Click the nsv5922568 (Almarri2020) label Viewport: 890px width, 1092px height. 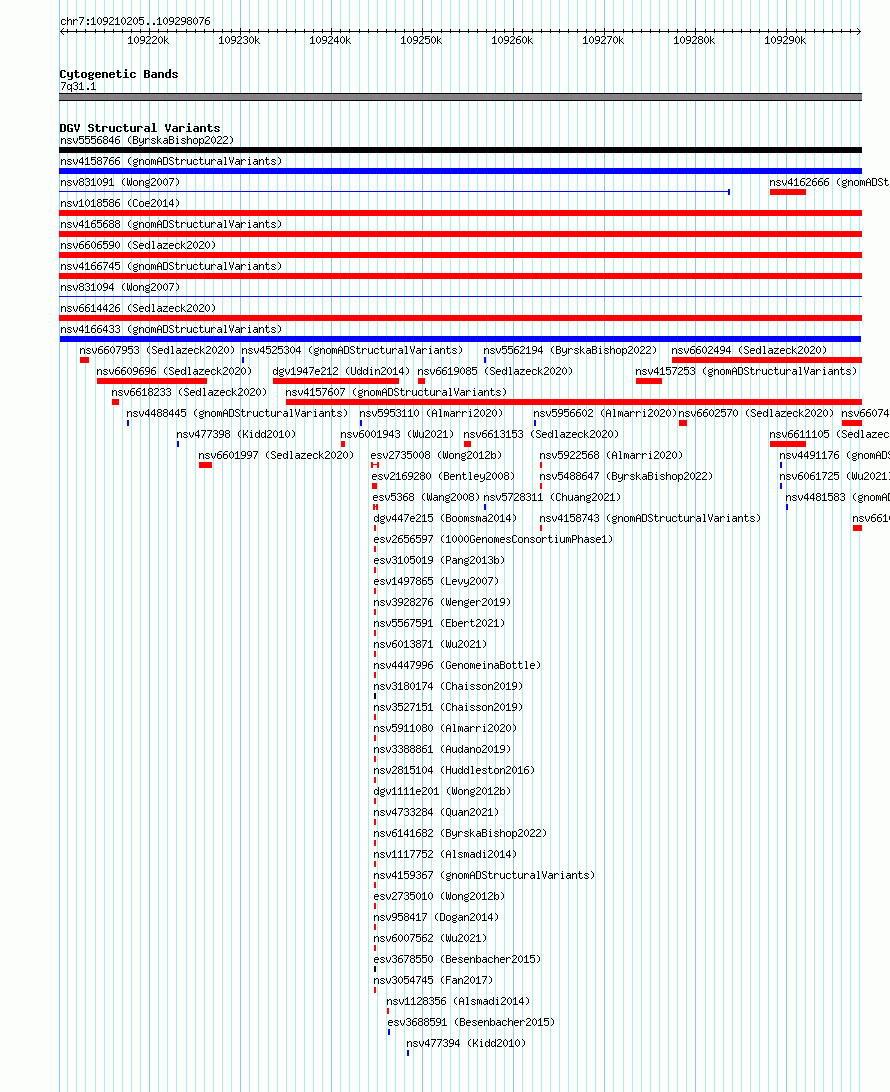coord(611,455)
